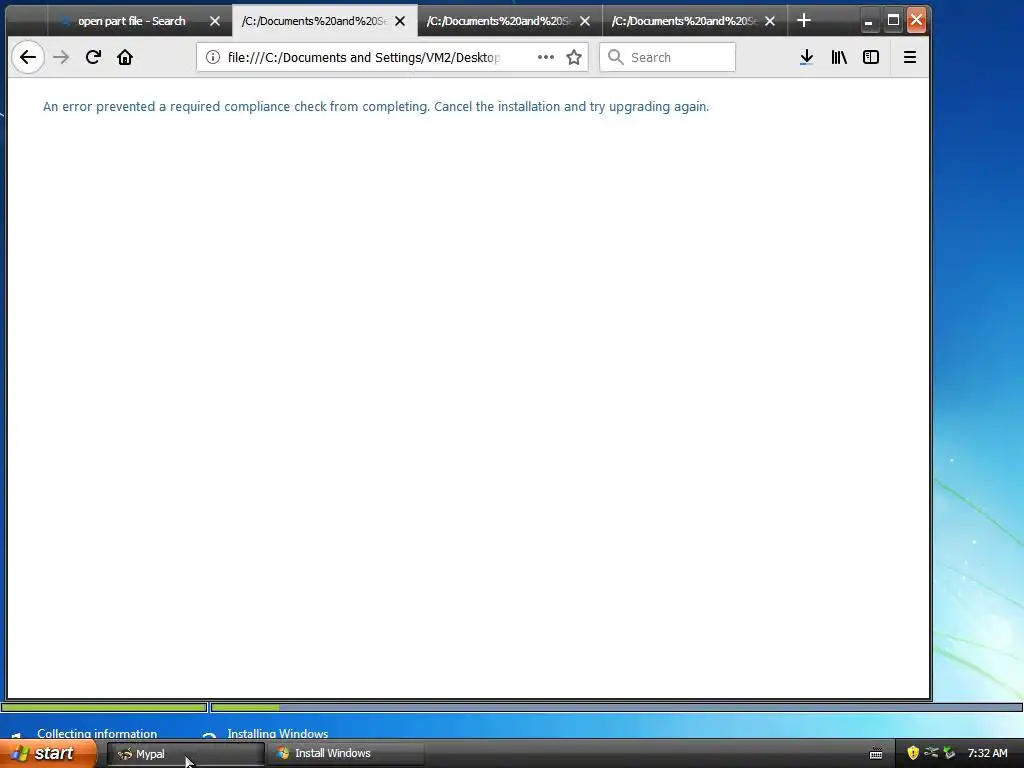Open page actions three-dot menu
This screenshot has width=1024, height=768.
pos(546,57)
